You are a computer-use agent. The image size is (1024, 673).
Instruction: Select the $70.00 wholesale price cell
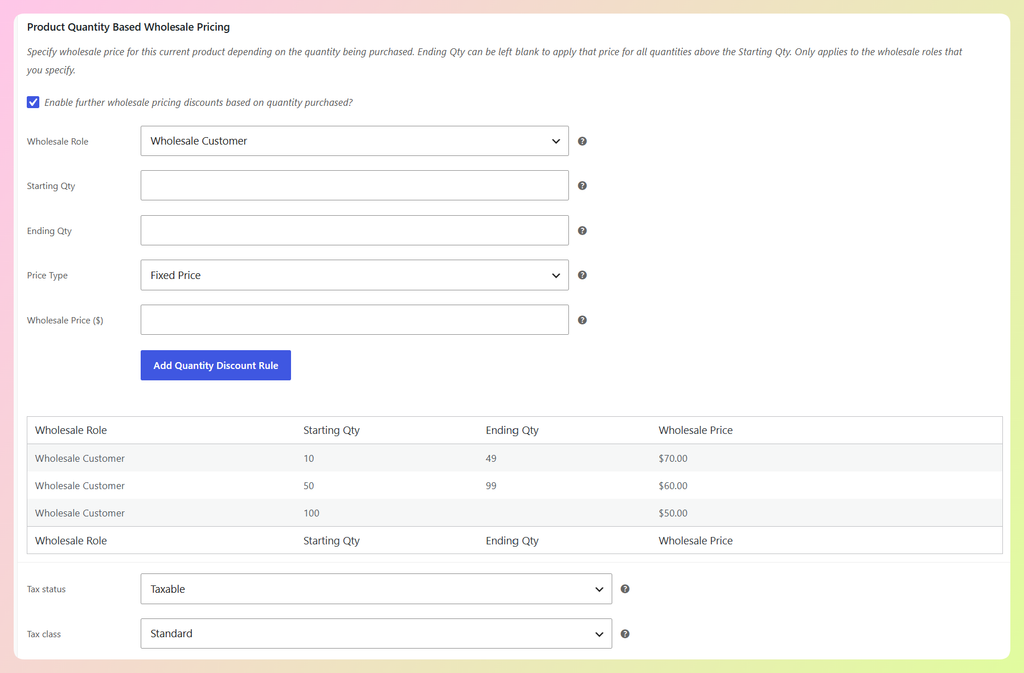pyautogui.click(x=673, y=459)
